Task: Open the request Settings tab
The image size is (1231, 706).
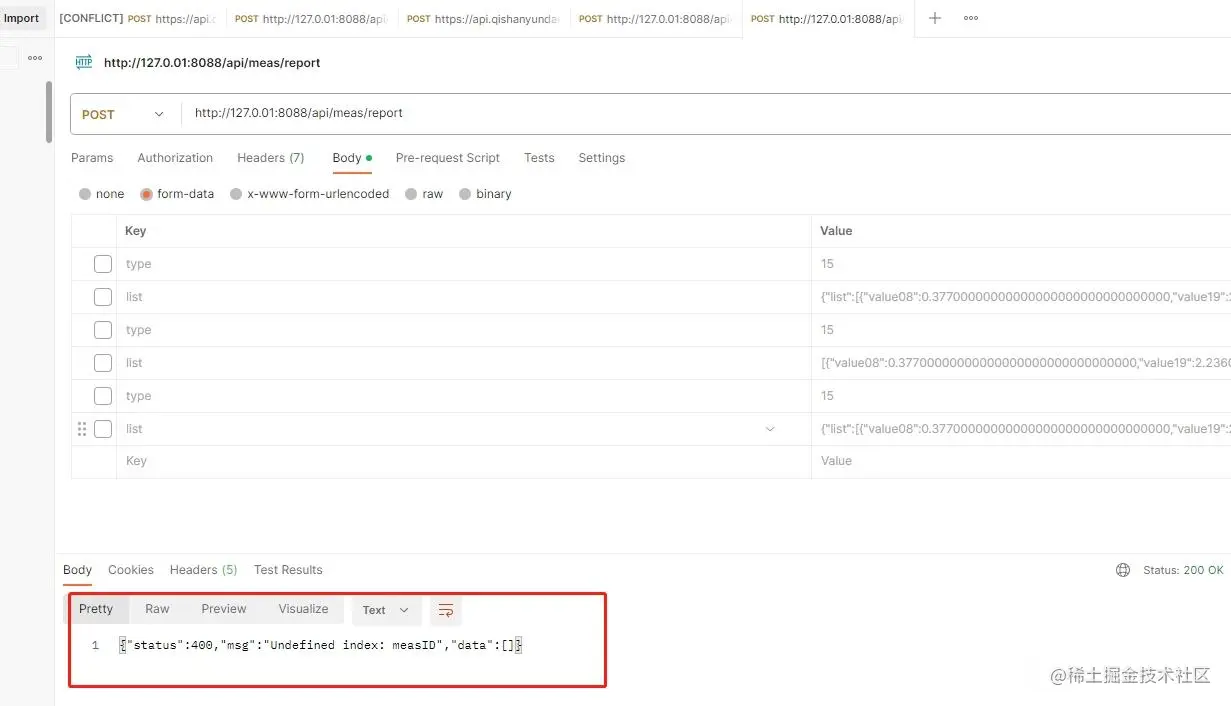Action: point(602,158)
